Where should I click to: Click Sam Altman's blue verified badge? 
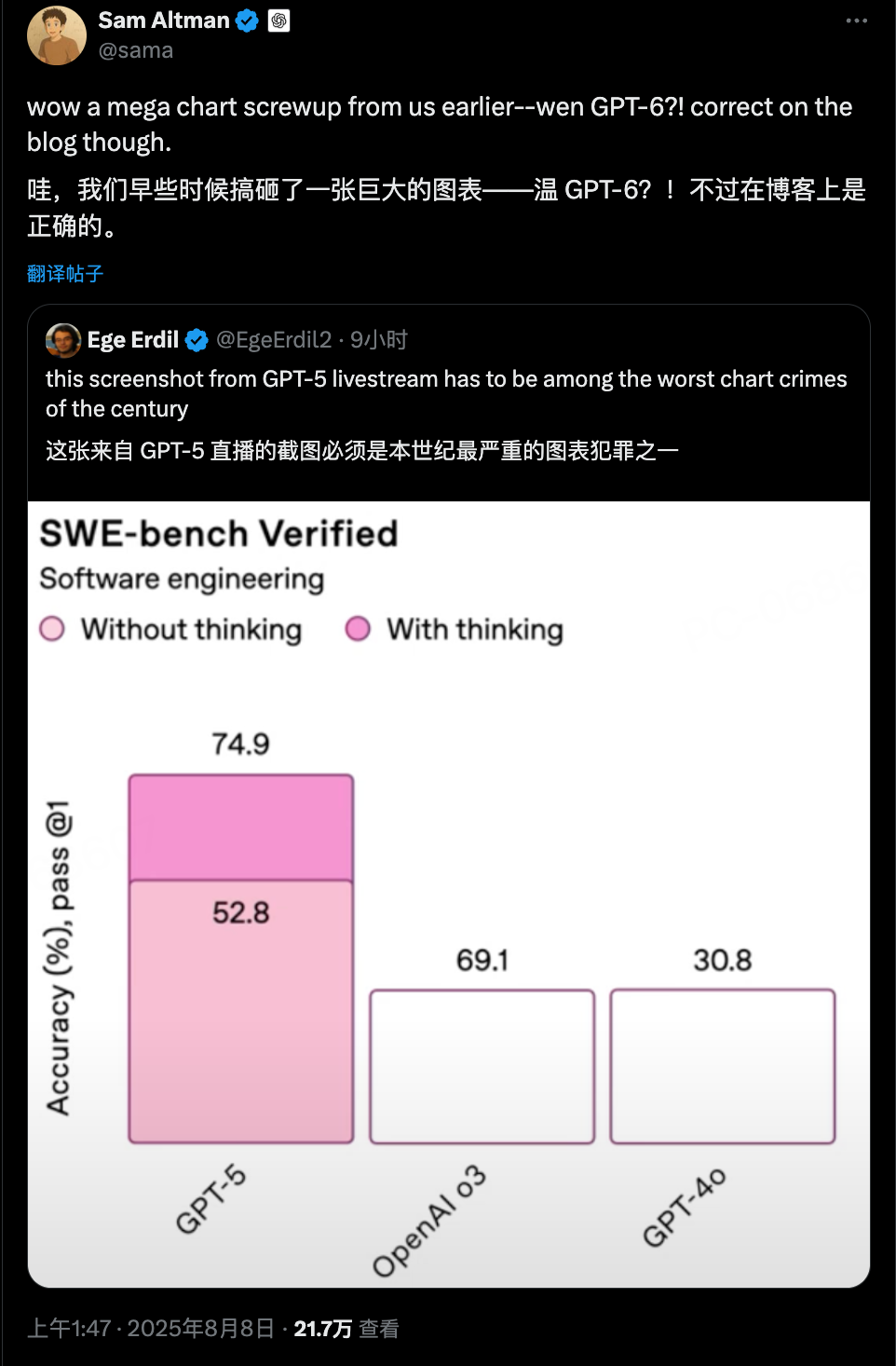pyautogui.click(x=247, y=20)
